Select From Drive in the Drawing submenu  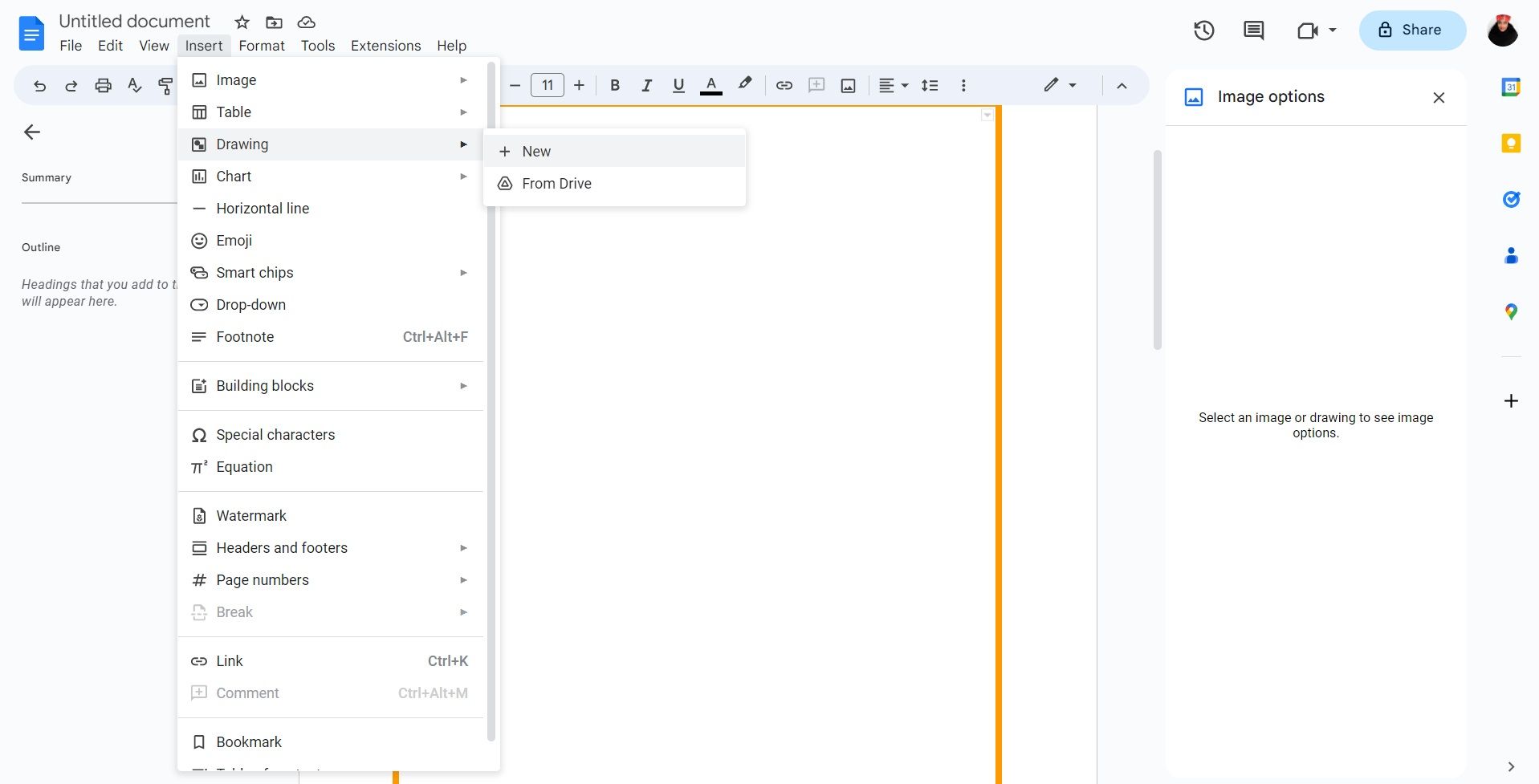[556, 183]
